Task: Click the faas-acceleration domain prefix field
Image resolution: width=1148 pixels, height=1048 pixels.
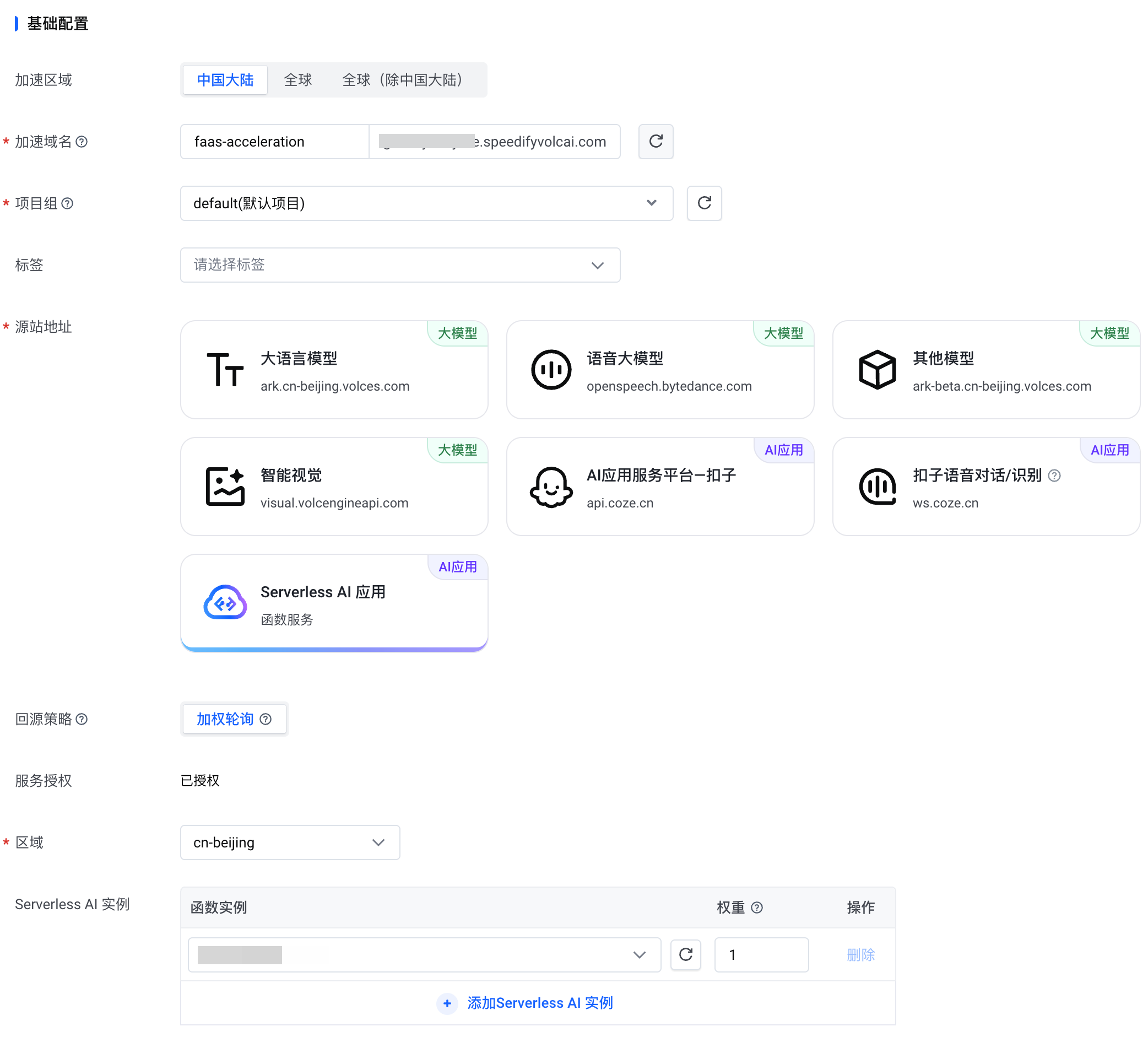Action: coord(274,142)
